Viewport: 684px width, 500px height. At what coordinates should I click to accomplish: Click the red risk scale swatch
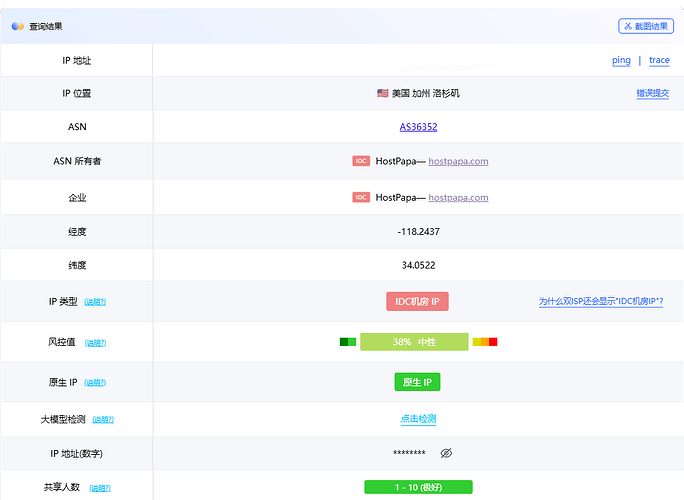tap(493, 342)
